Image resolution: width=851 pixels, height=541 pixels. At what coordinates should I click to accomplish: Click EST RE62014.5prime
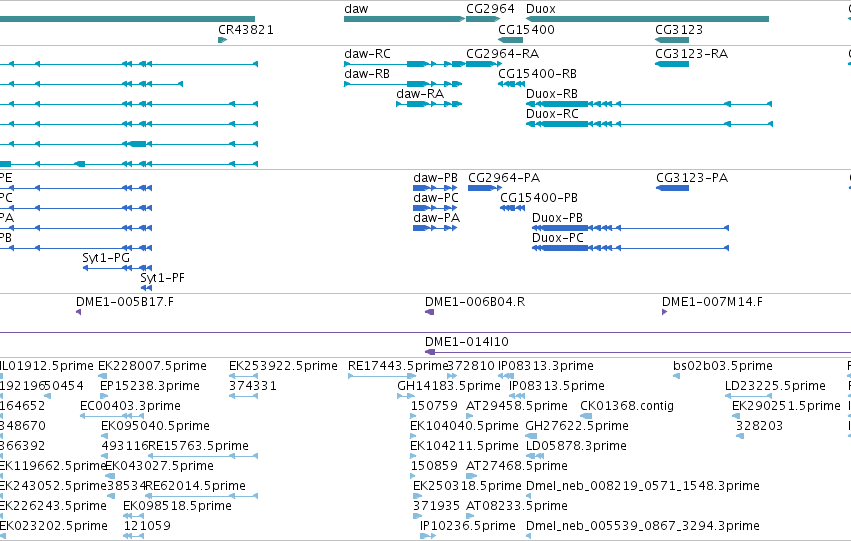point(201,497)
